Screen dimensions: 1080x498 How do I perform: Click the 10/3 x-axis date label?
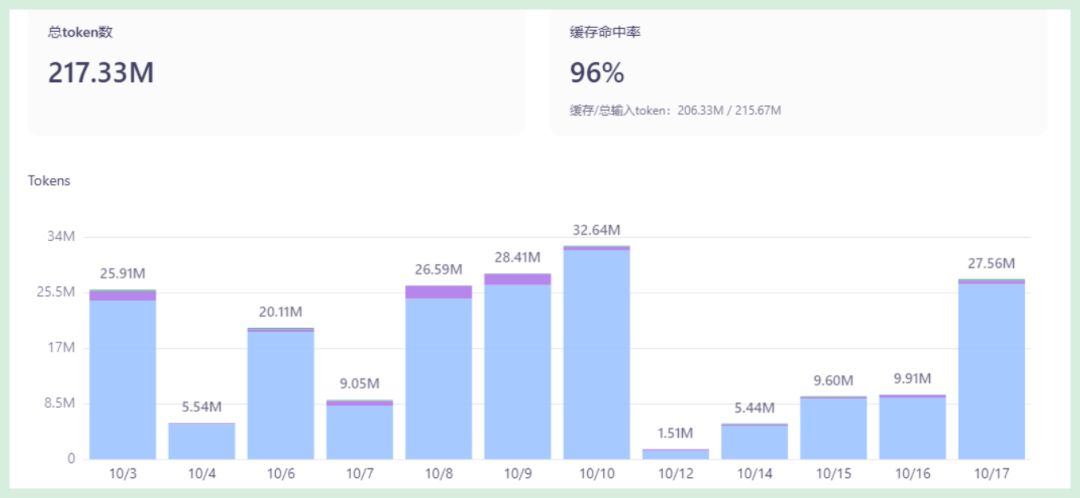point(123,474)
